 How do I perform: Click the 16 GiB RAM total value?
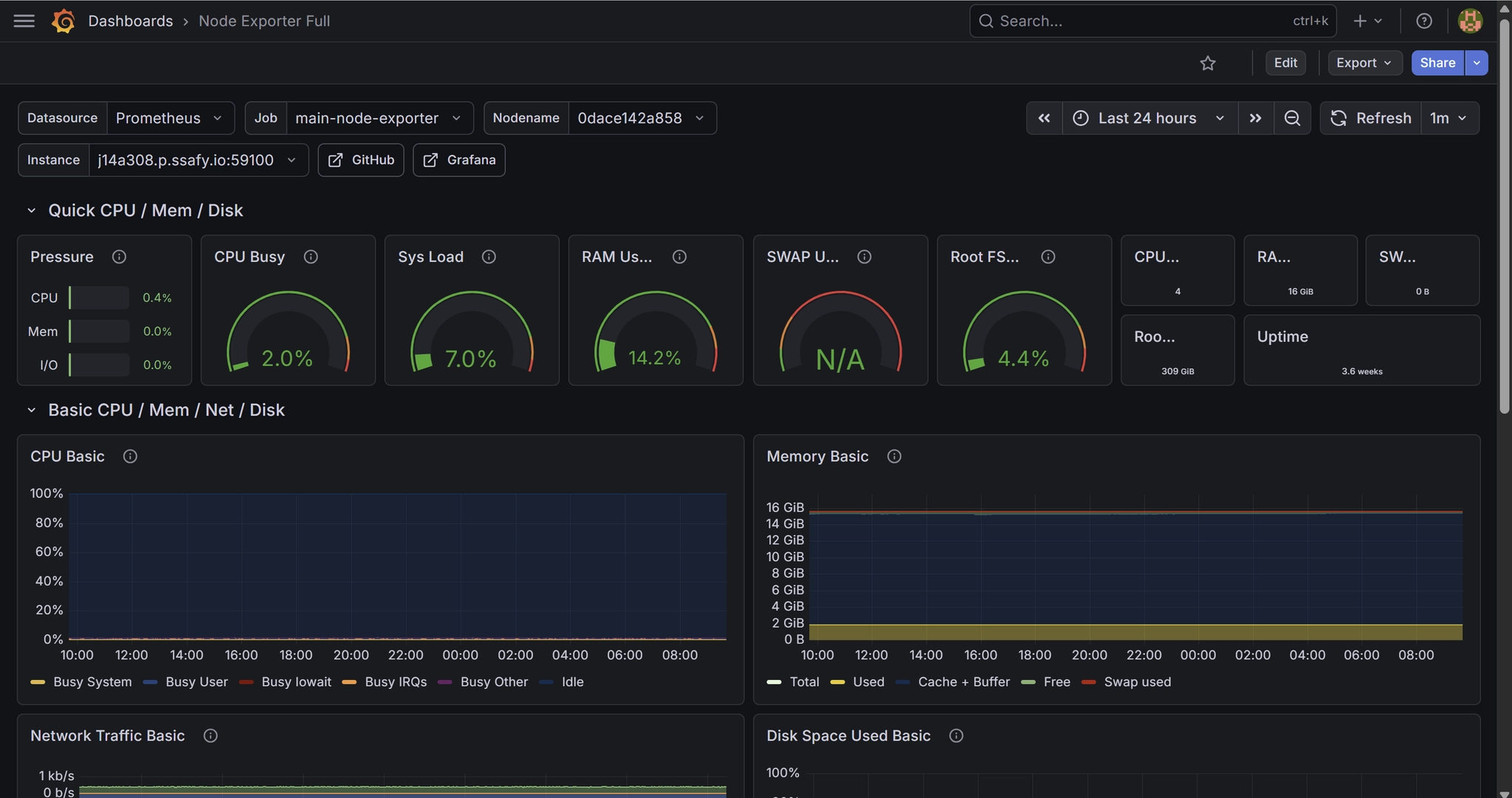[1301, 292]
